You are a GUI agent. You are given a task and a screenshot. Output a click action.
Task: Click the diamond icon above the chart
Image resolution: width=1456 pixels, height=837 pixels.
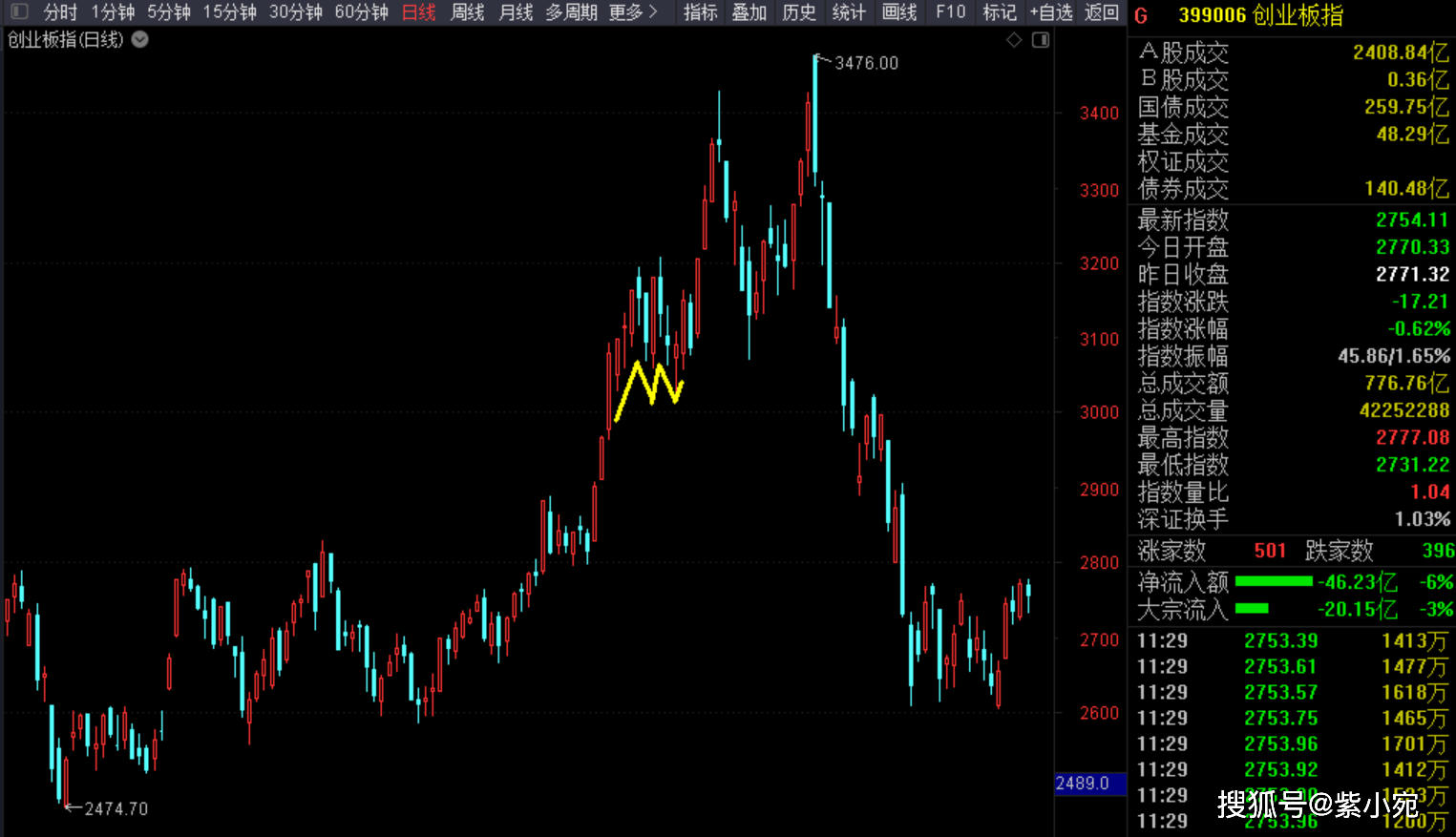[1015, 40]
